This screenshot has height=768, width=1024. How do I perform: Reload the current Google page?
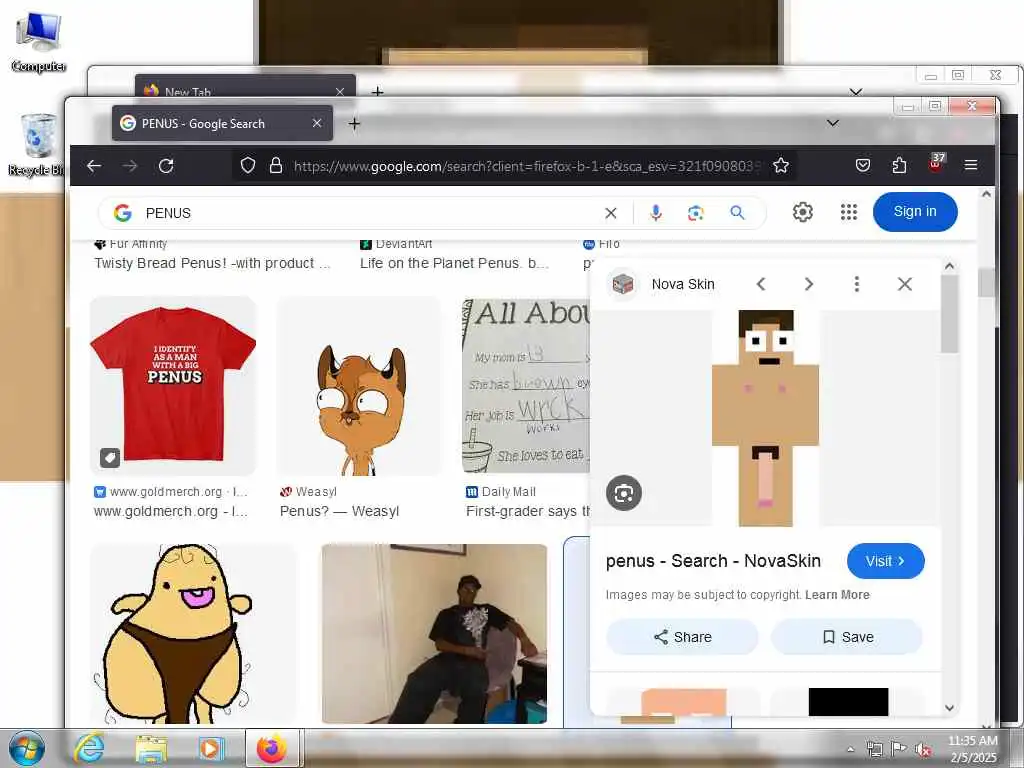point(166,166)
